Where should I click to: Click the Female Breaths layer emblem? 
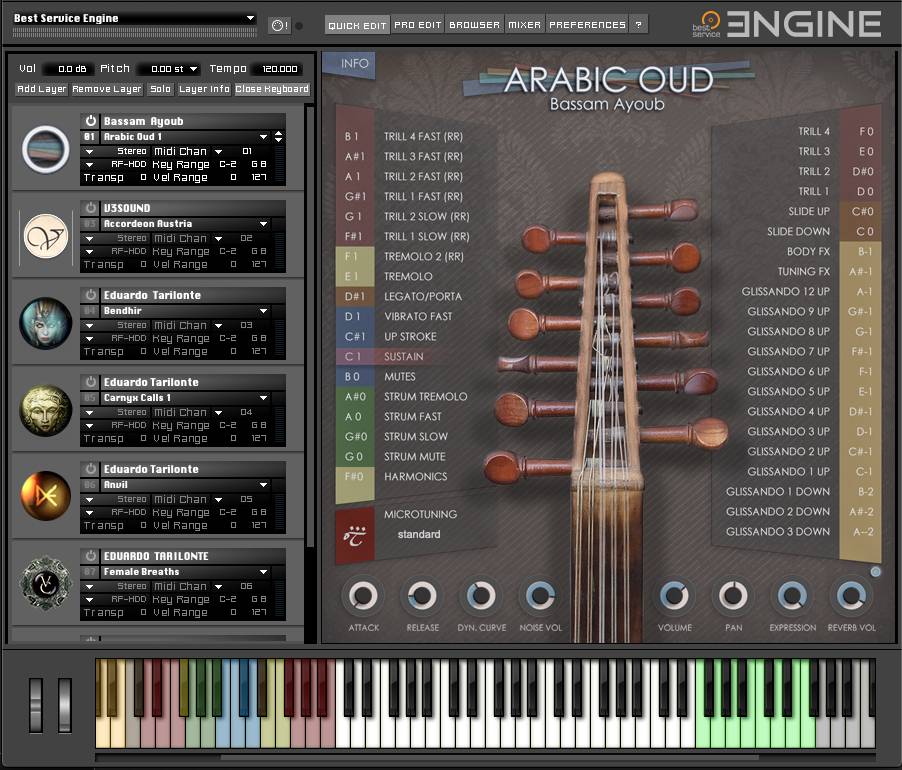click(x=46, y=583)
